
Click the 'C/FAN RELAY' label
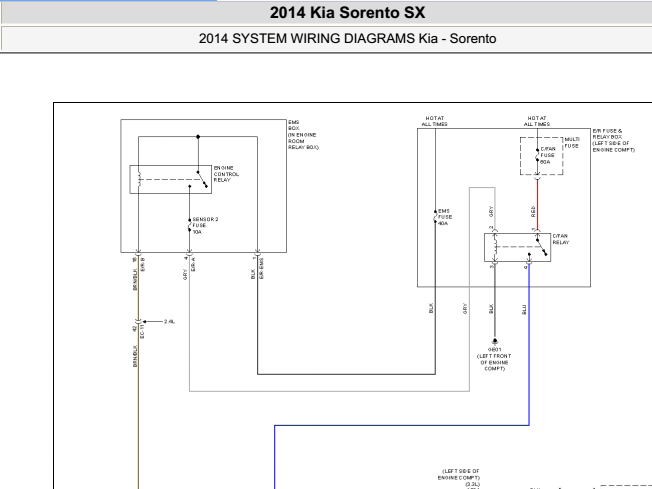[561, 239]
